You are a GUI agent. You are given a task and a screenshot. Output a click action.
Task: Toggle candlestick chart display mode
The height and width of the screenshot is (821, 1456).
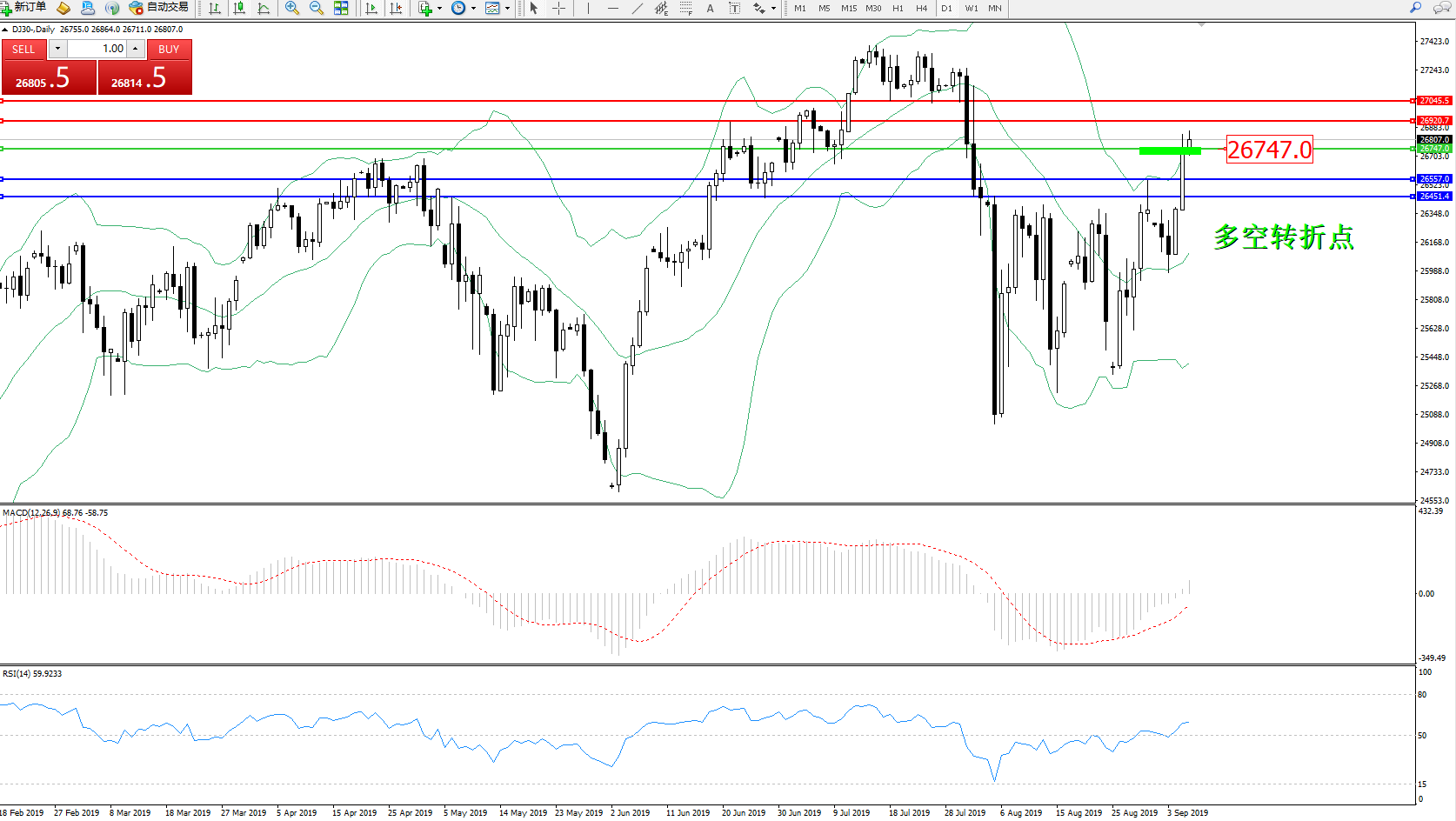pos(239,8)
